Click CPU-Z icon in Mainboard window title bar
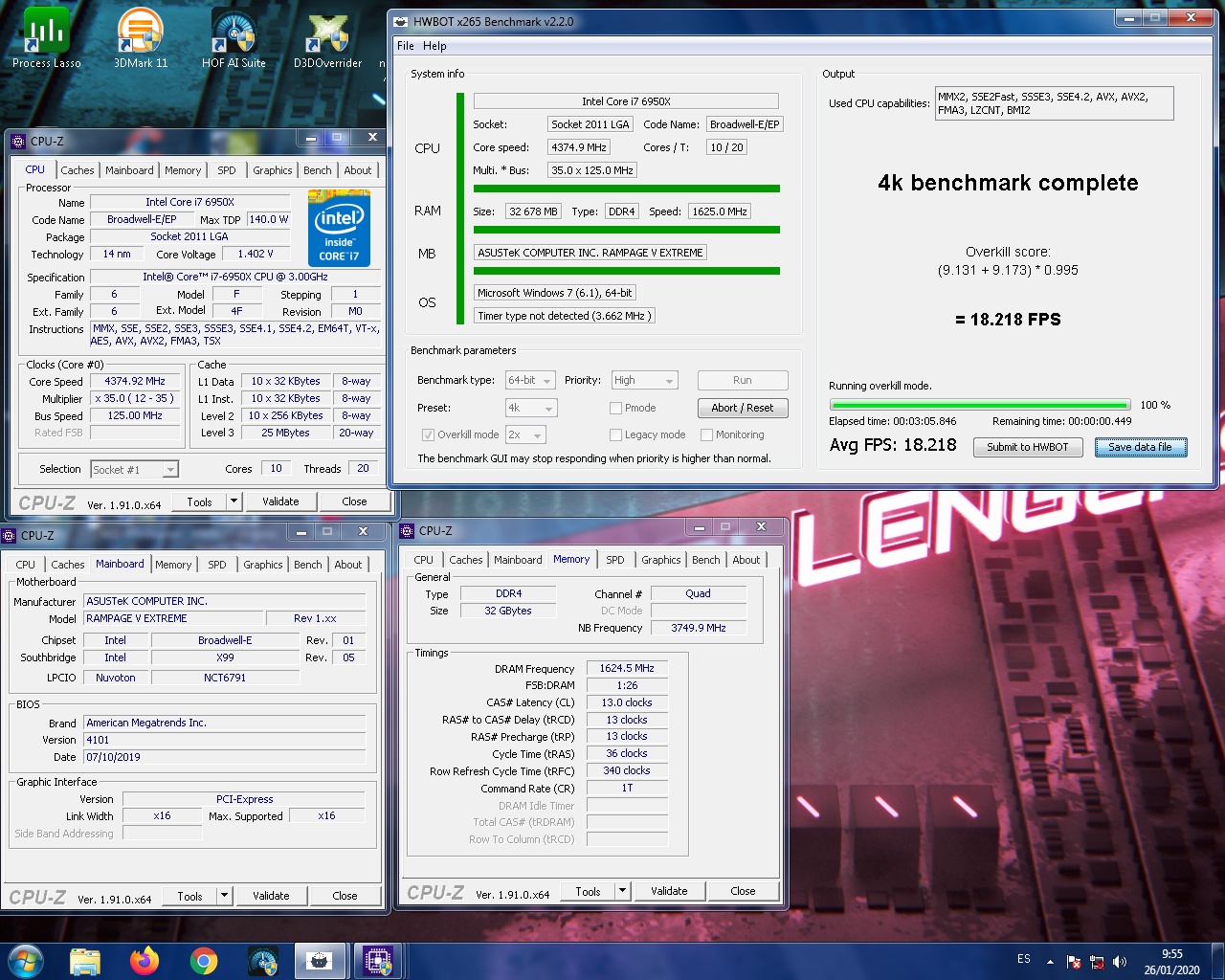The image size is (1225, 980). point(10,535)
